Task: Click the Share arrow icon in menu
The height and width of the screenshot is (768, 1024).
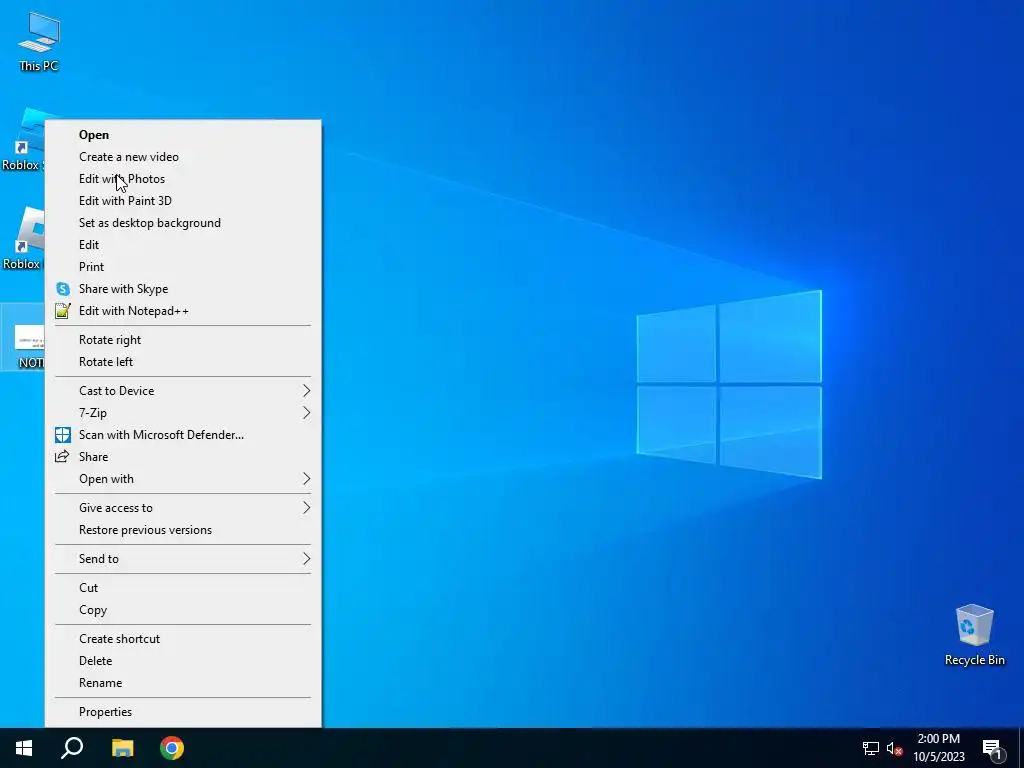Action: pyautogui.click(x=62, y=456)
